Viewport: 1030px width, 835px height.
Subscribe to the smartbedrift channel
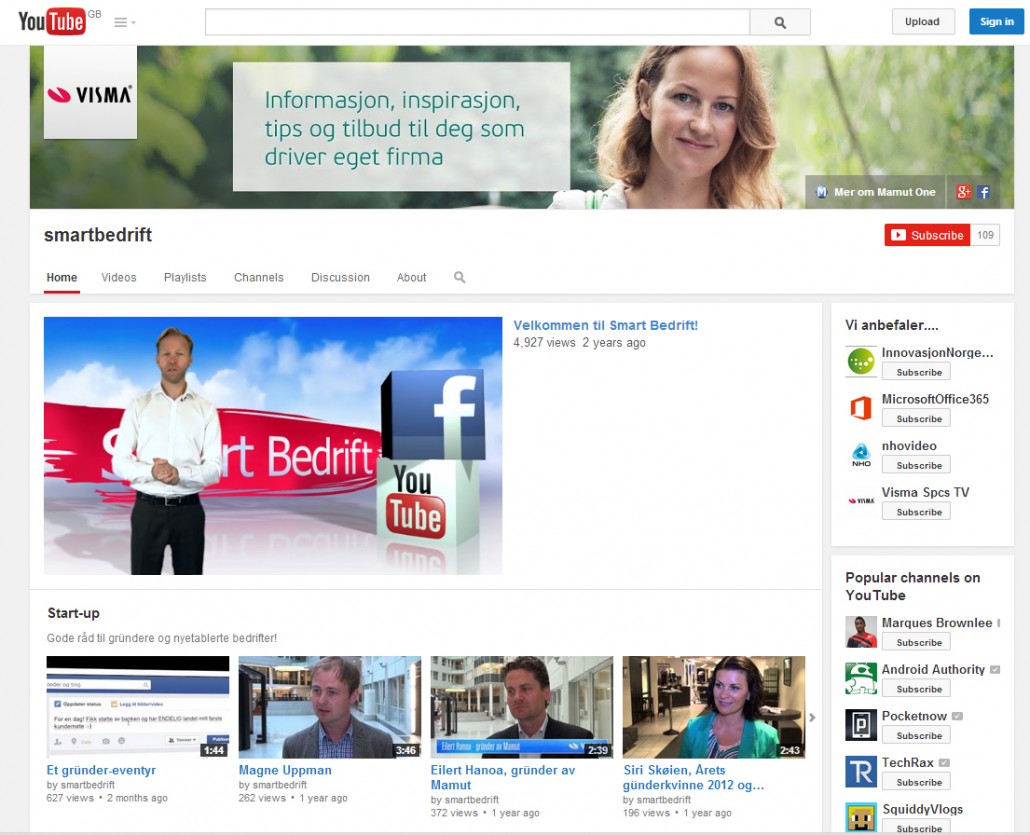click(928, 235)
